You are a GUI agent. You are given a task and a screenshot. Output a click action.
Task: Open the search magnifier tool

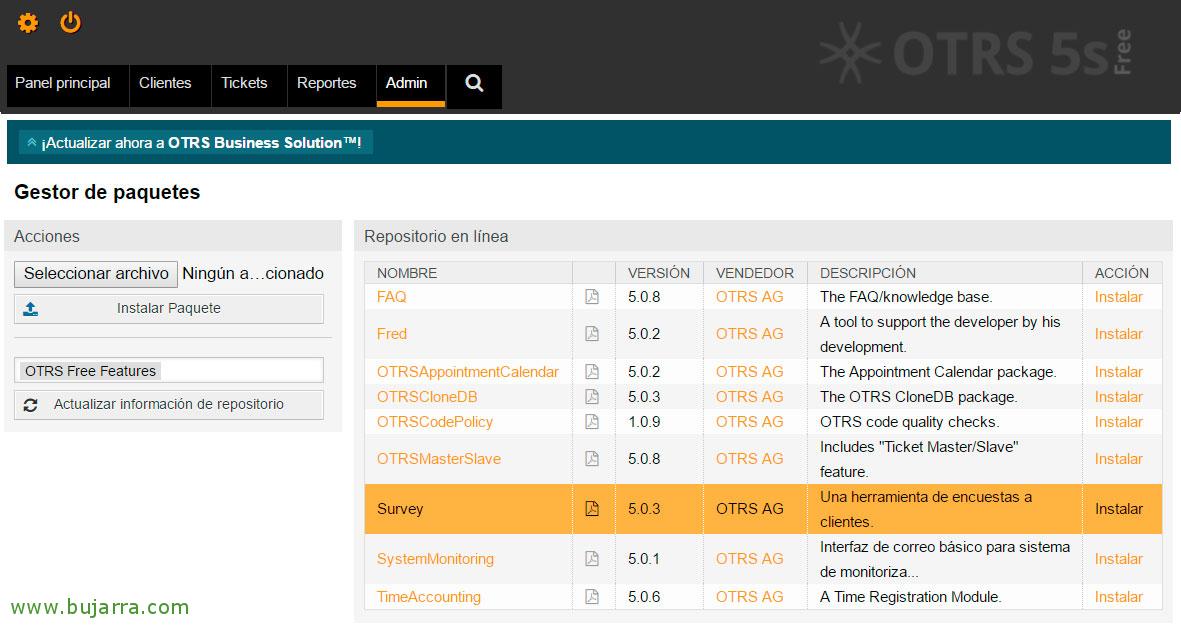coord(474,83)
